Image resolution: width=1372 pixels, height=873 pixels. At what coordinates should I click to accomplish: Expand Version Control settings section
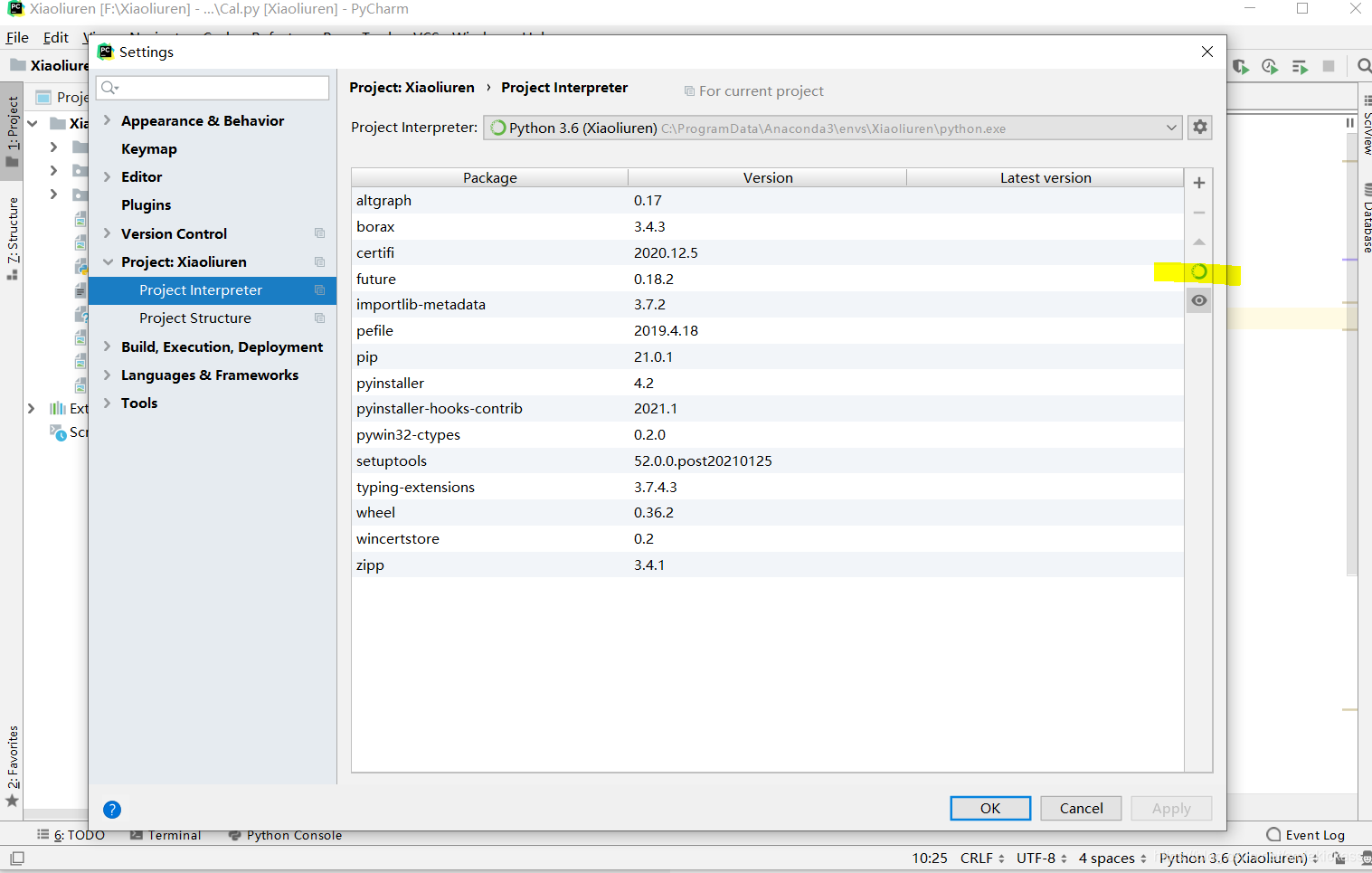tap(108, 233)
